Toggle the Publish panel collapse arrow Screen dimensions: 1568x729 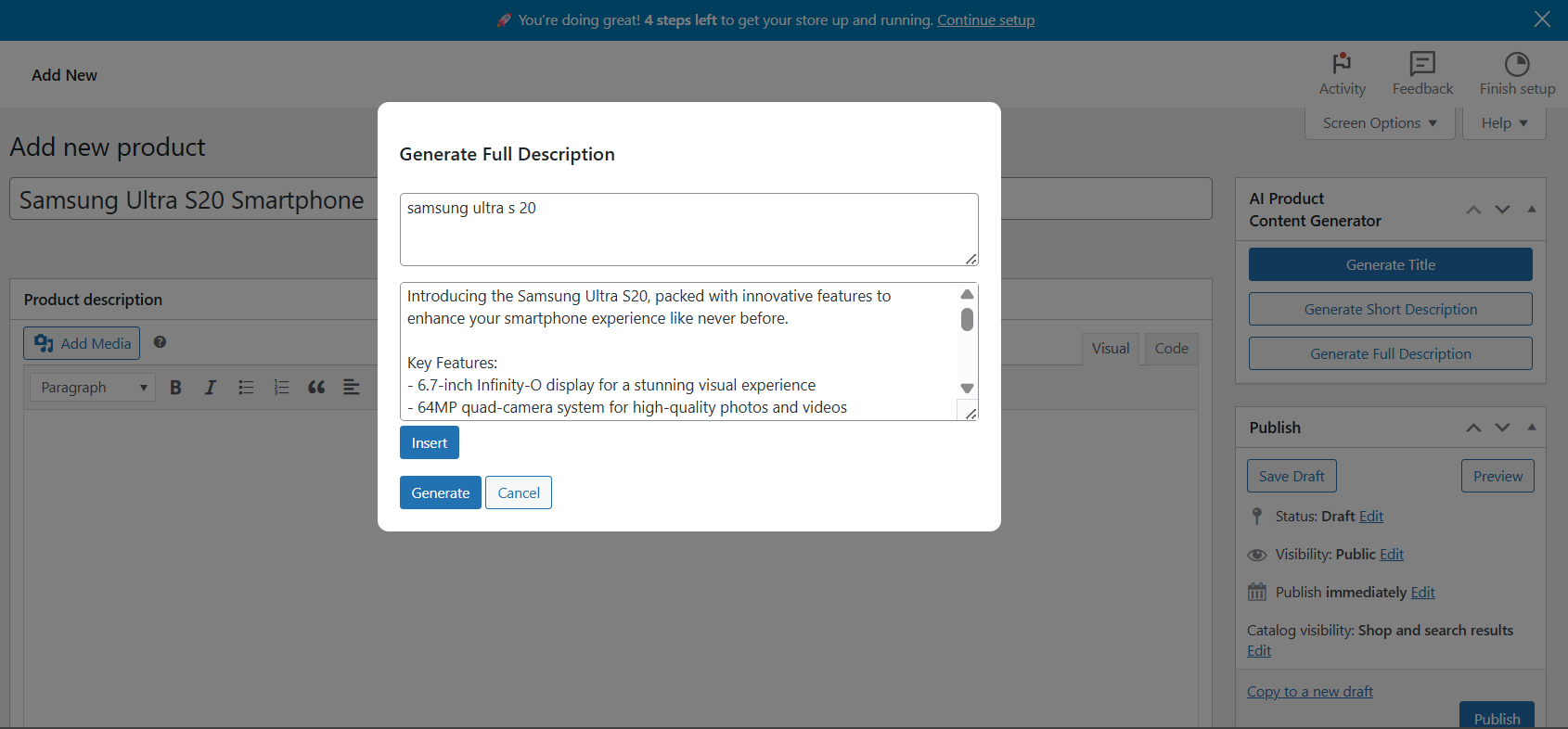(1531, 428)
